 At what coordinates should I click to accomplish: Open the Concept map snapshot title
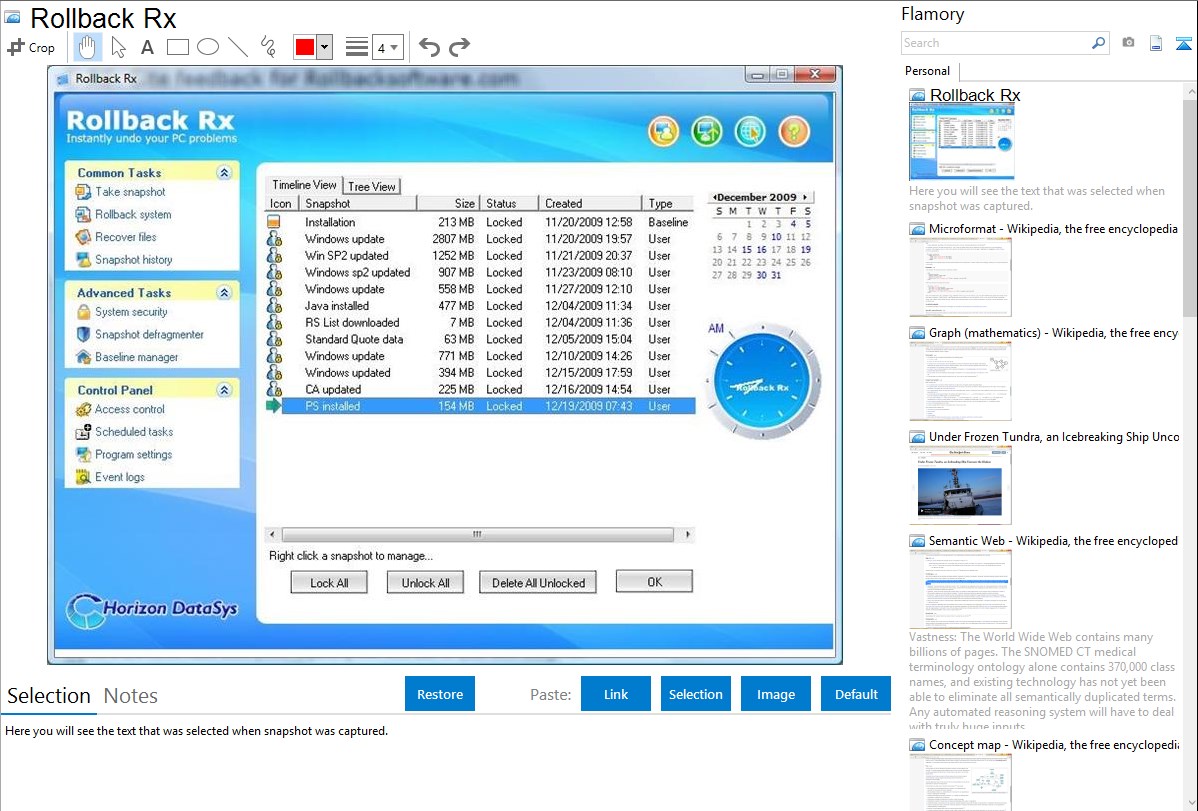[x=1053, y=744]
